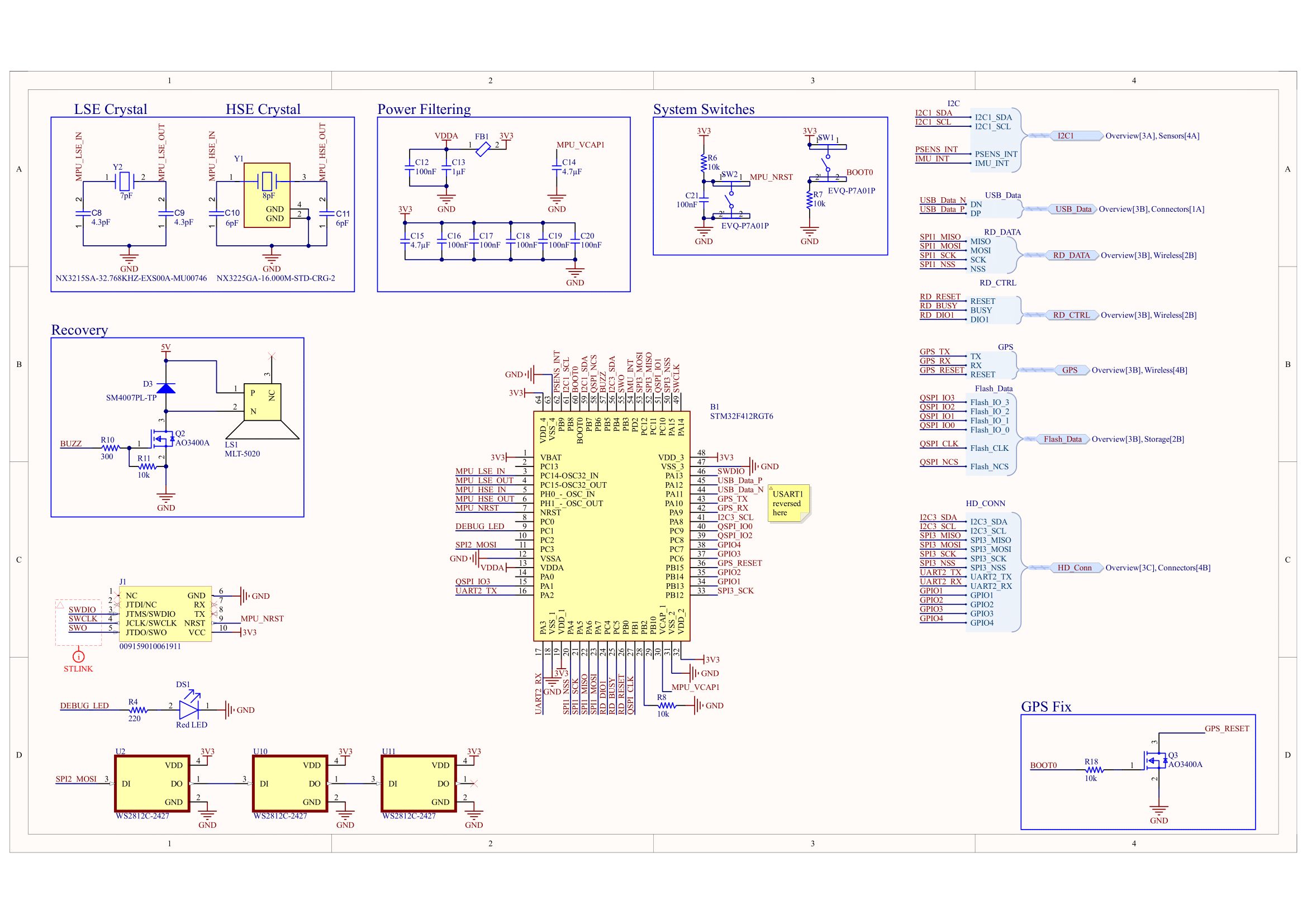The height and width of the screenshot is (924, 1307).
Task: Open the USART1 reversed here note
Action: 789,503
